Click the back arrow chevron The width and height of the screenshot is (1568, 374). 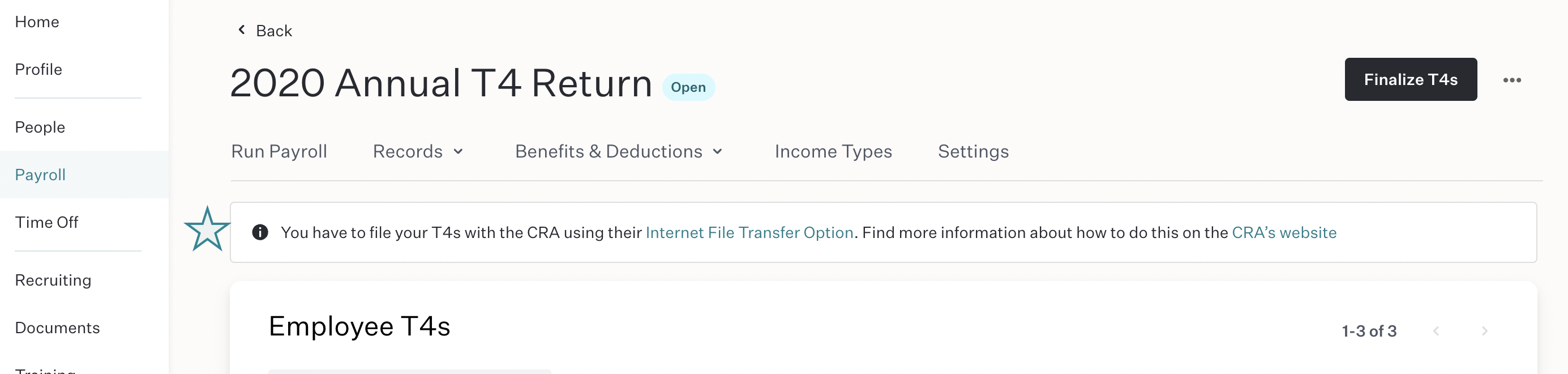pyautogui.click(x=242, y=30)
